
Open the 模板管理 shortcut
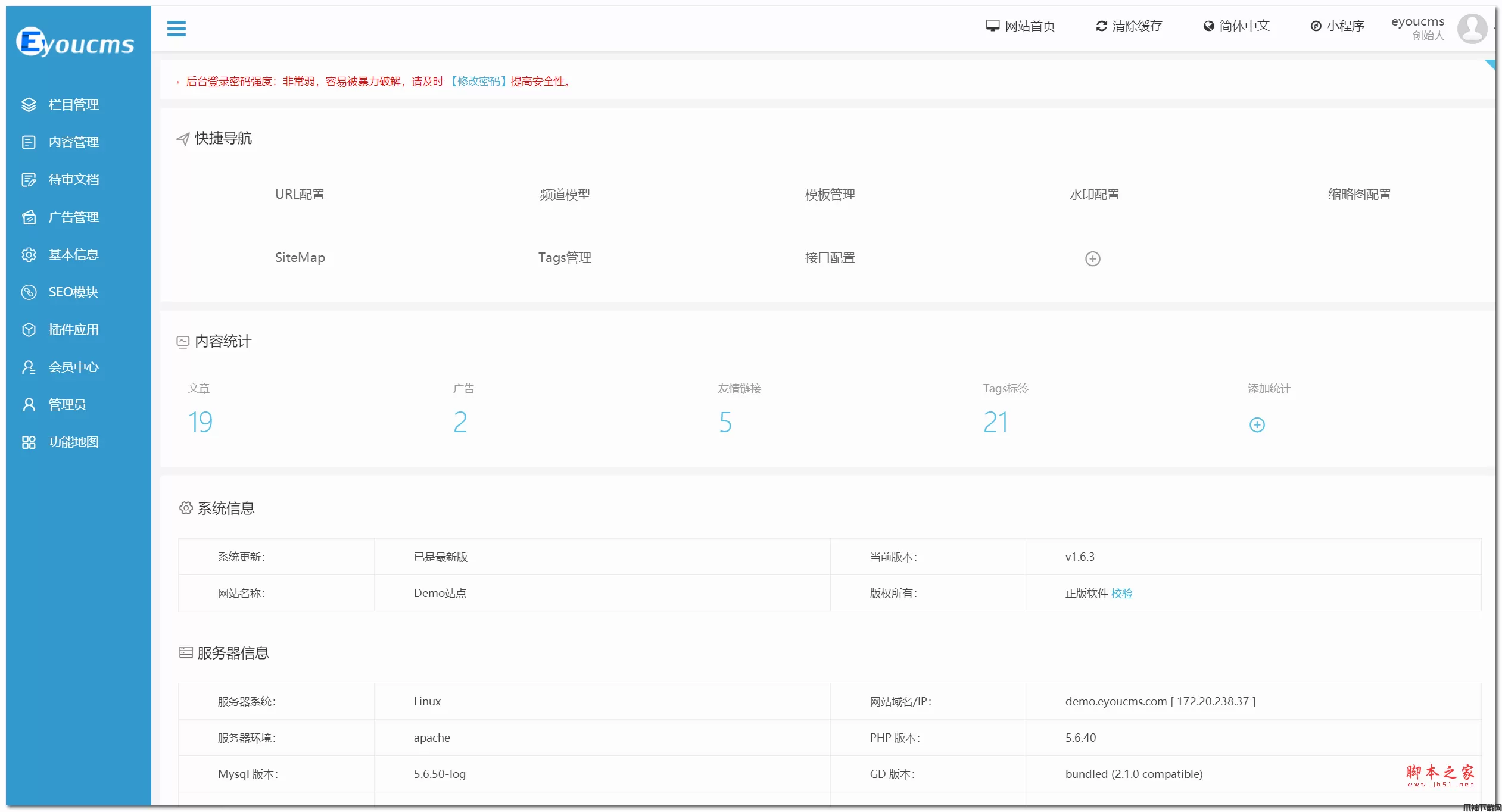click(830, 195)
